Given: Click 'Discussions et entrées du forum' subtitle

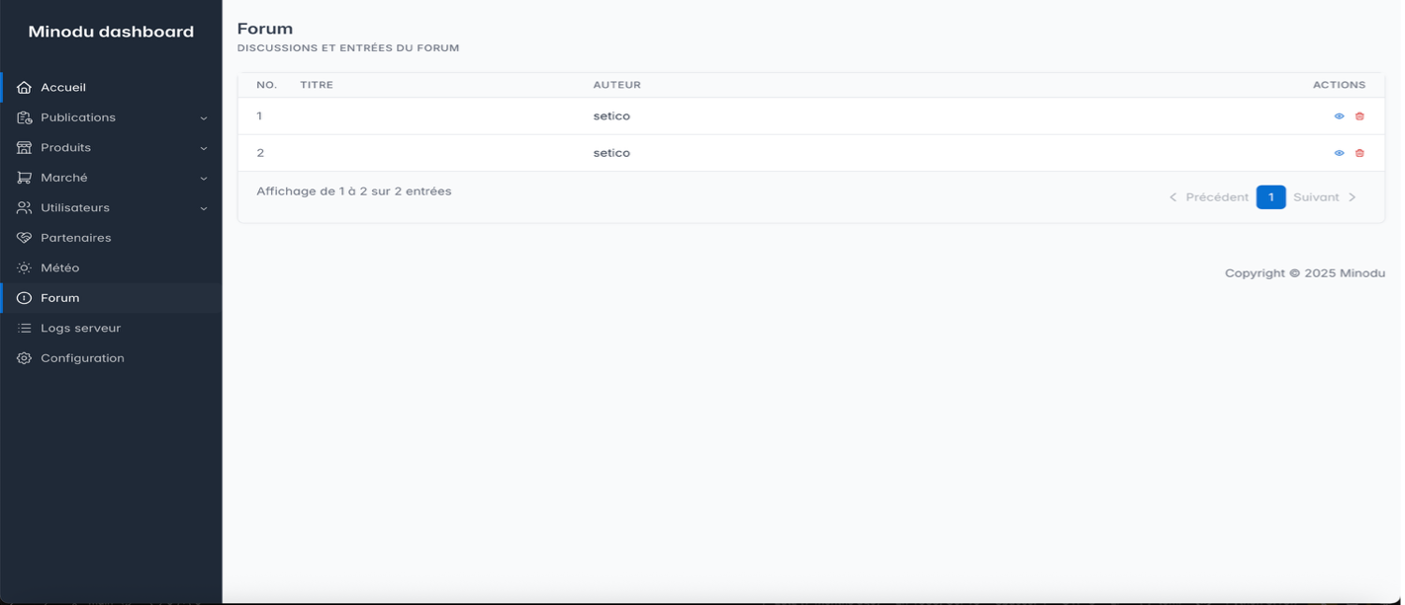Looking at the screenshot, I should click(x=348, y=48).
